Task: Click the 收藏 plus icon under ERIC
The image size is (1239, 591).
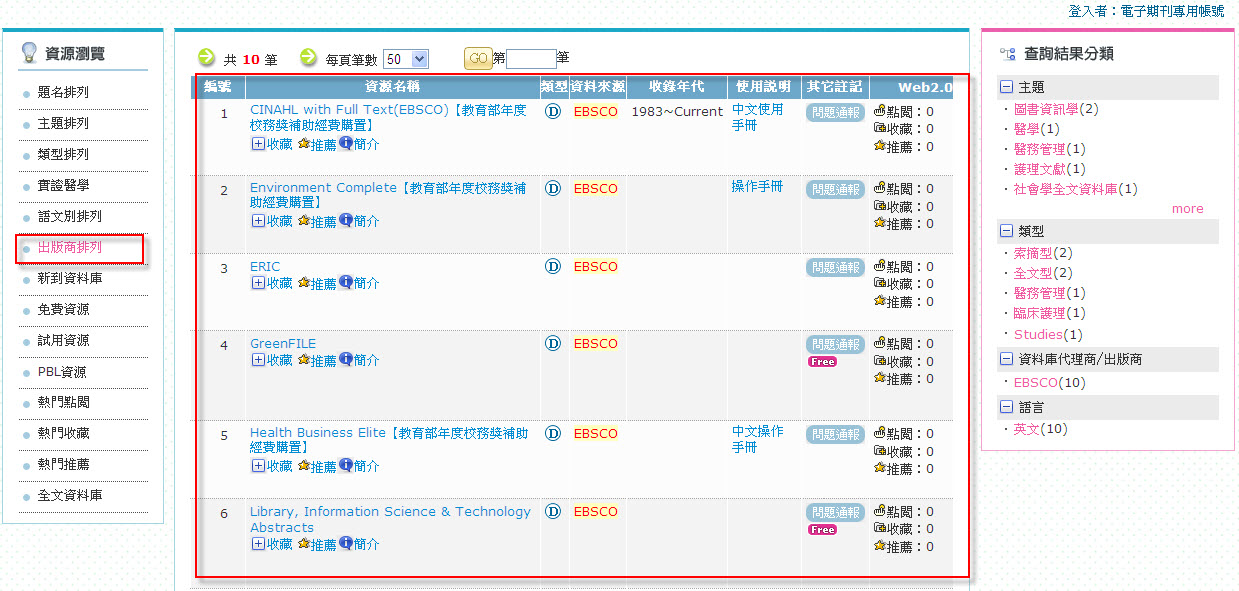Action: [257, 283]
